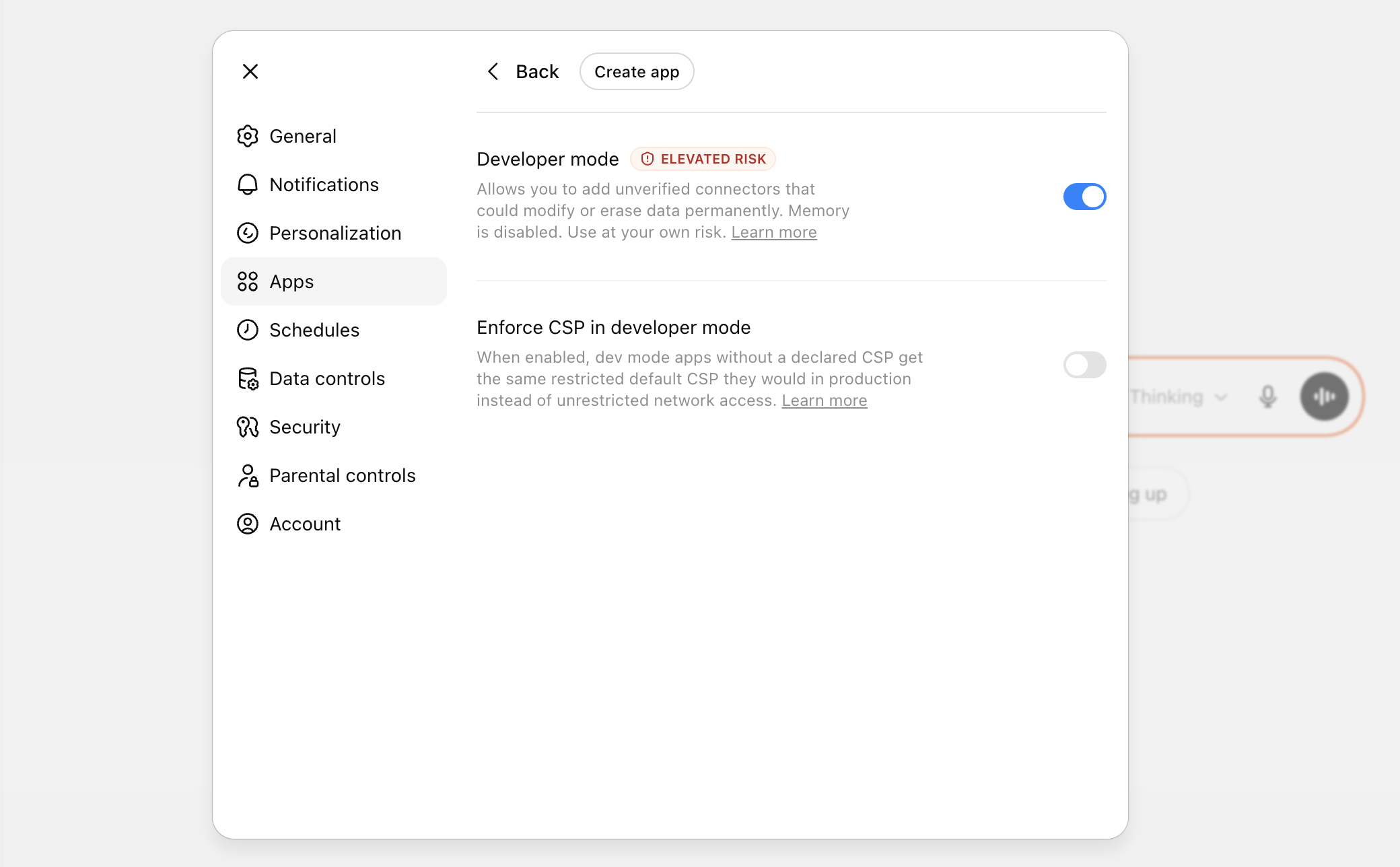Click the microphone icon behind the dialog
The height and width of the screenshot is (867, 1400).
click(x=1268, y=396)
